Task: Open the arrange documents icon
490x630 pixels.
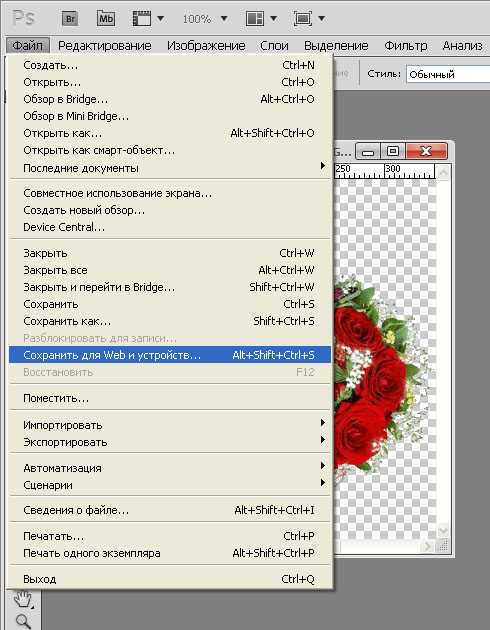Action: tap(255, 18)
